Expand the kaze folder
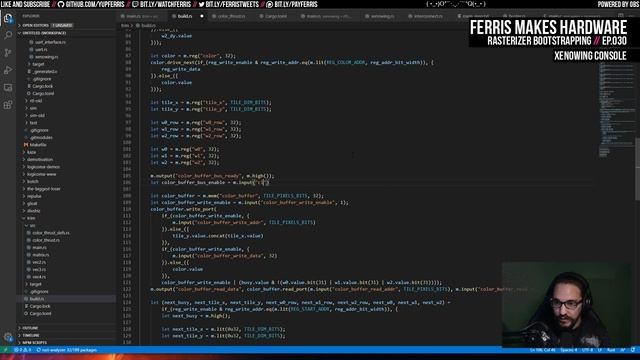 31,152
